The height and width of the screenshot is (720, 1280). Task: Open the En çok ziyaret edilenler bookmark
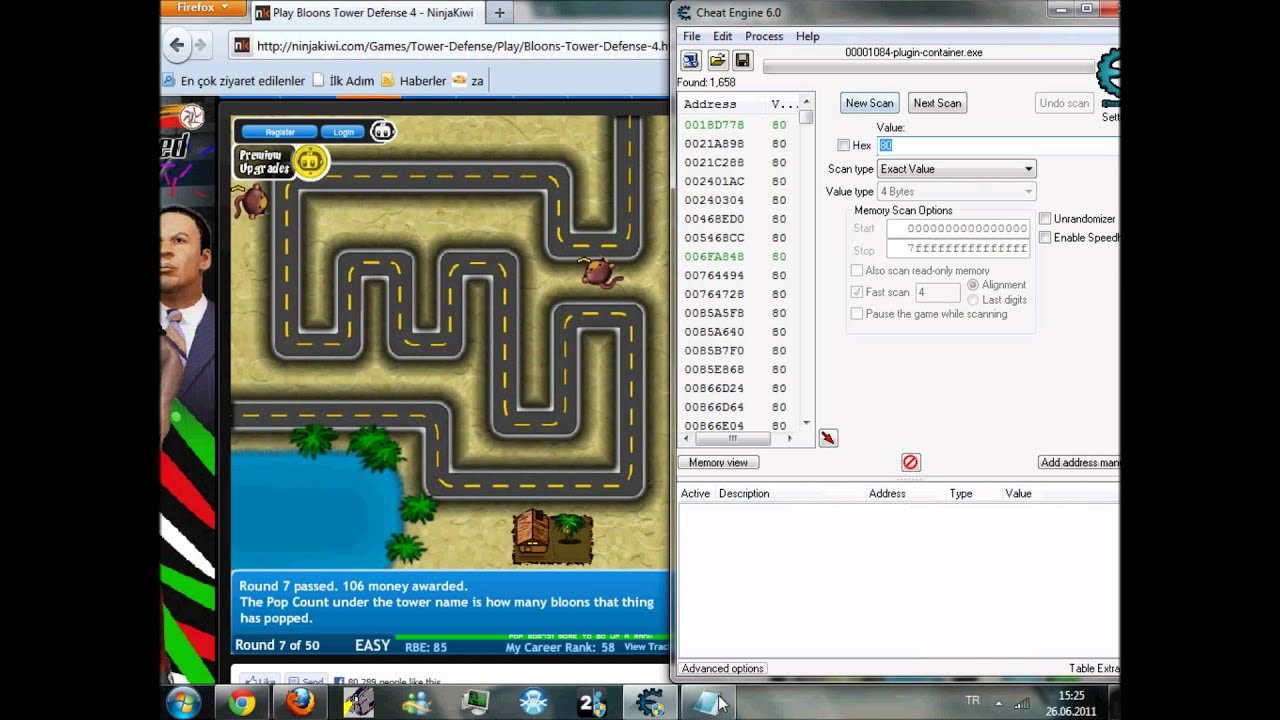pos(233,81)
